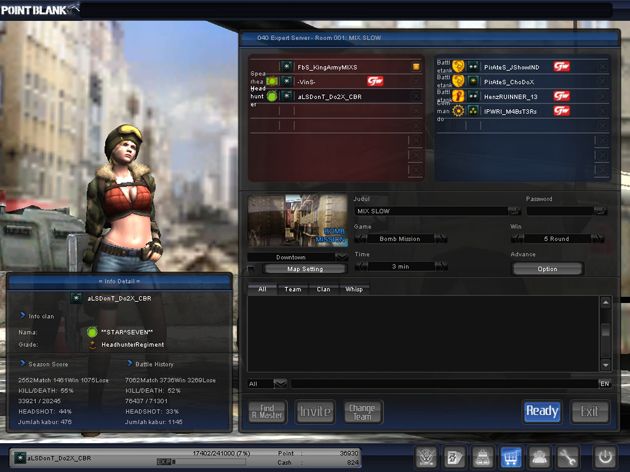Image resolution: width=630 pixels, height=472 pixels.
Task: Click the Invite button
Action: [x=315, y=411]
